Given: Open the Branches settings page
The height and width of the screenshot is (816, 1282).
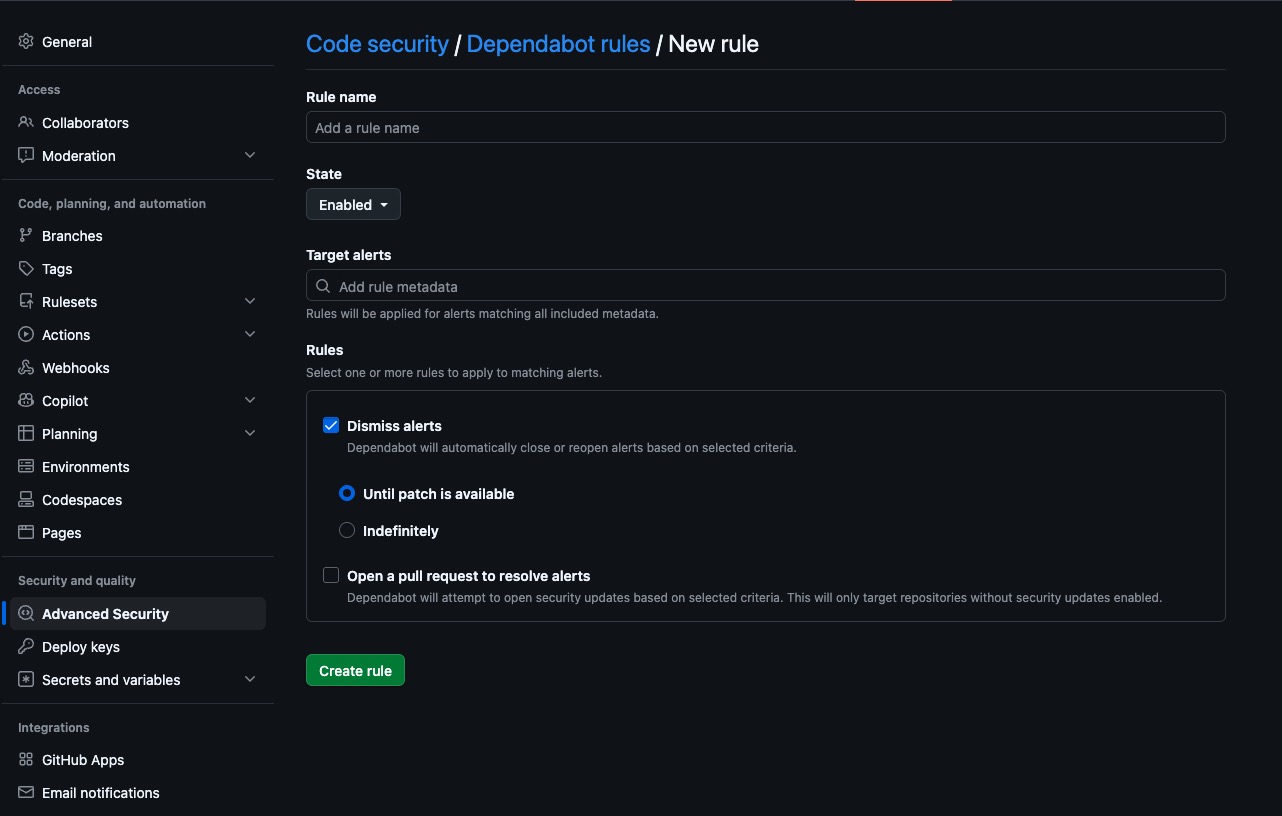Looking at the screenshot, I should coord(138,236).
